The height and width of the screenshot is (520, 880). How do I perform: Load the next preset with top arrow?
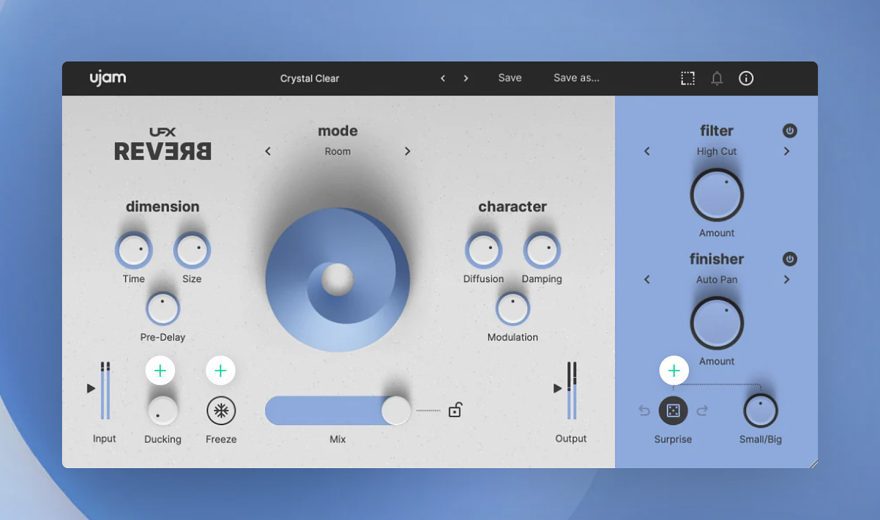[x=466, y=78]
